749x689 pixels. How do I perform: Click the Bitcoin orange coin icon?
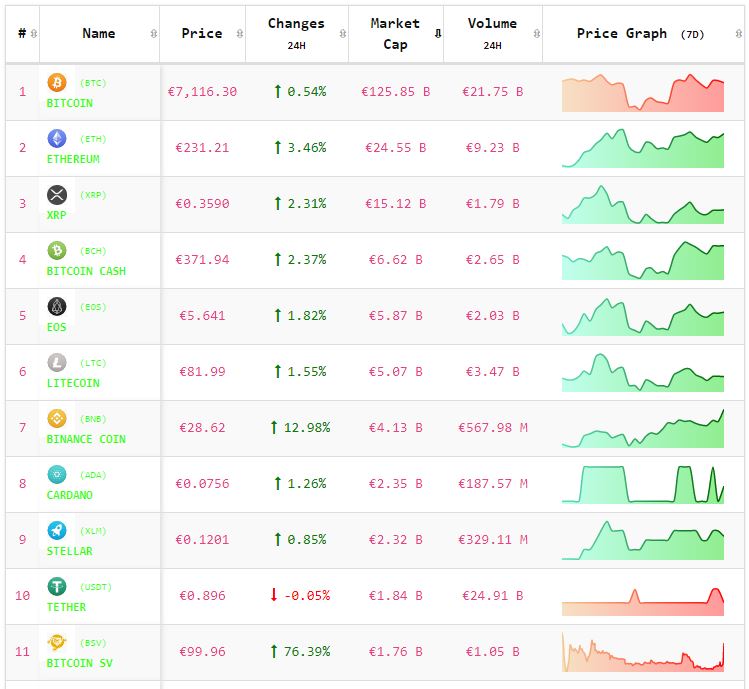57,83
